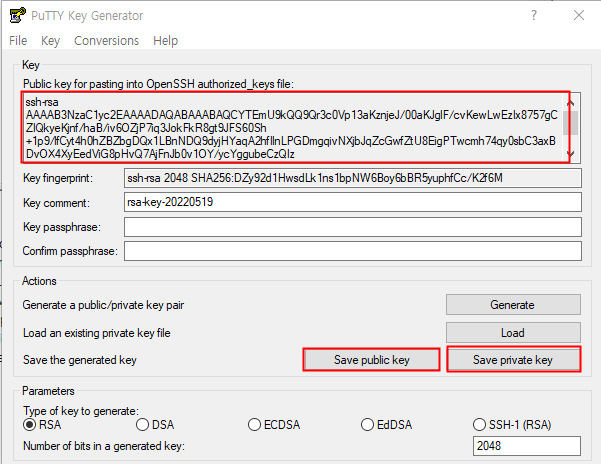The image size is (601, 464).
Task: Click 'Load an existing private key file' text
Action: pos(97,333)
